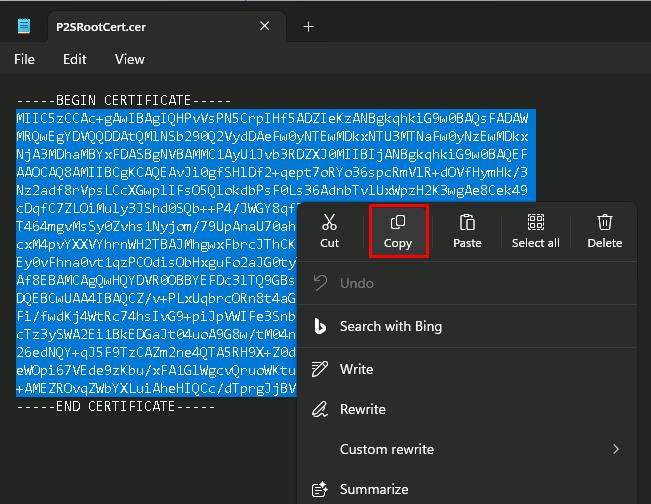
Task: Click the BEGIN CERTIFICATE line
Action: 123,101
